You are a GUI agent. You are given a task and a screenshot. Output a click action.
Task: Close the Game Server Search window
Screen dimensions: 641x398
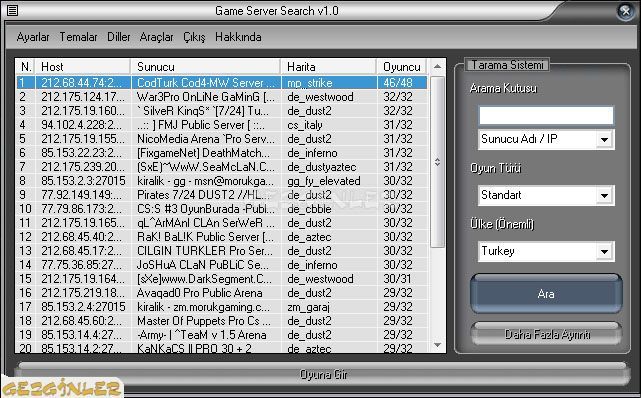pyautogui.click(x=625, y=11)
